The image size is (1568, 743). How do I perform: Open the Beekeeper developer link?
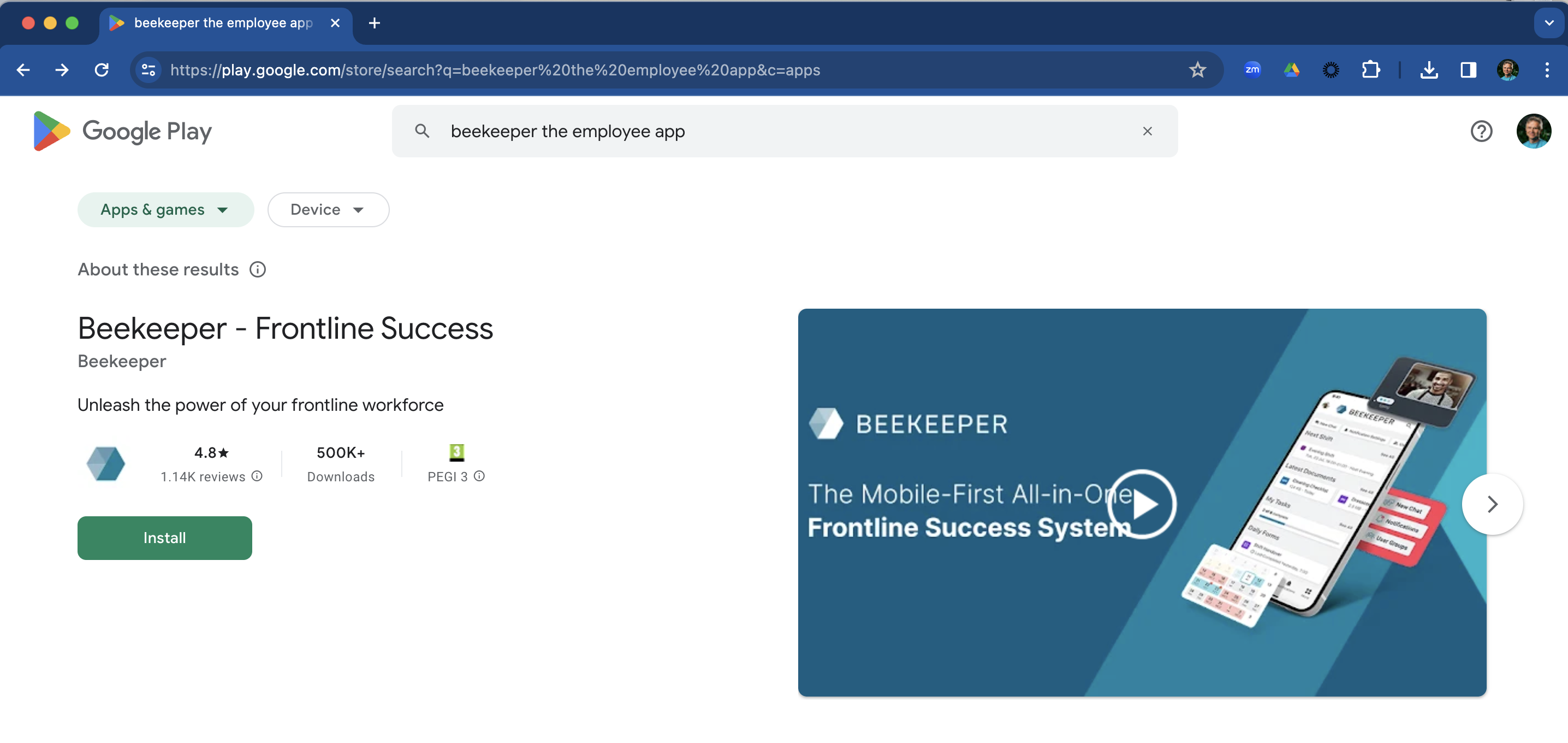[x=122, y=361]
